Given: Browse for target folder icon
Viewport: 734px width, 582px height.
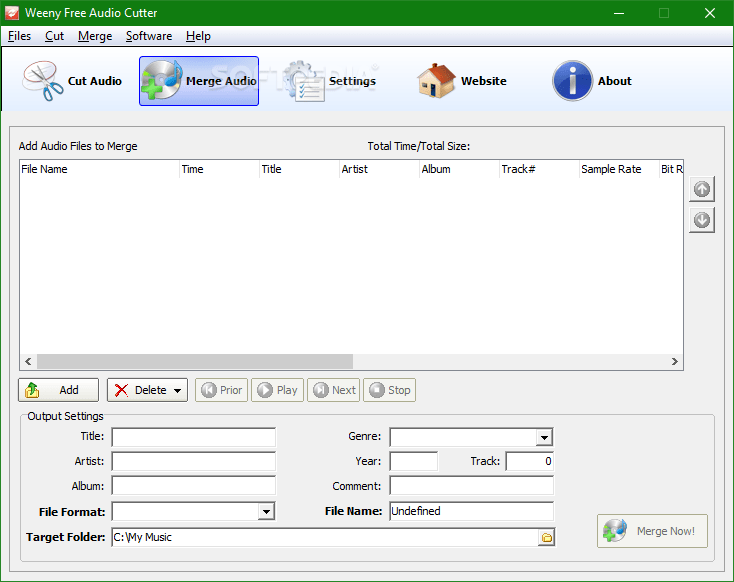Looking at the screenshot, I should (x=546, y=538).
